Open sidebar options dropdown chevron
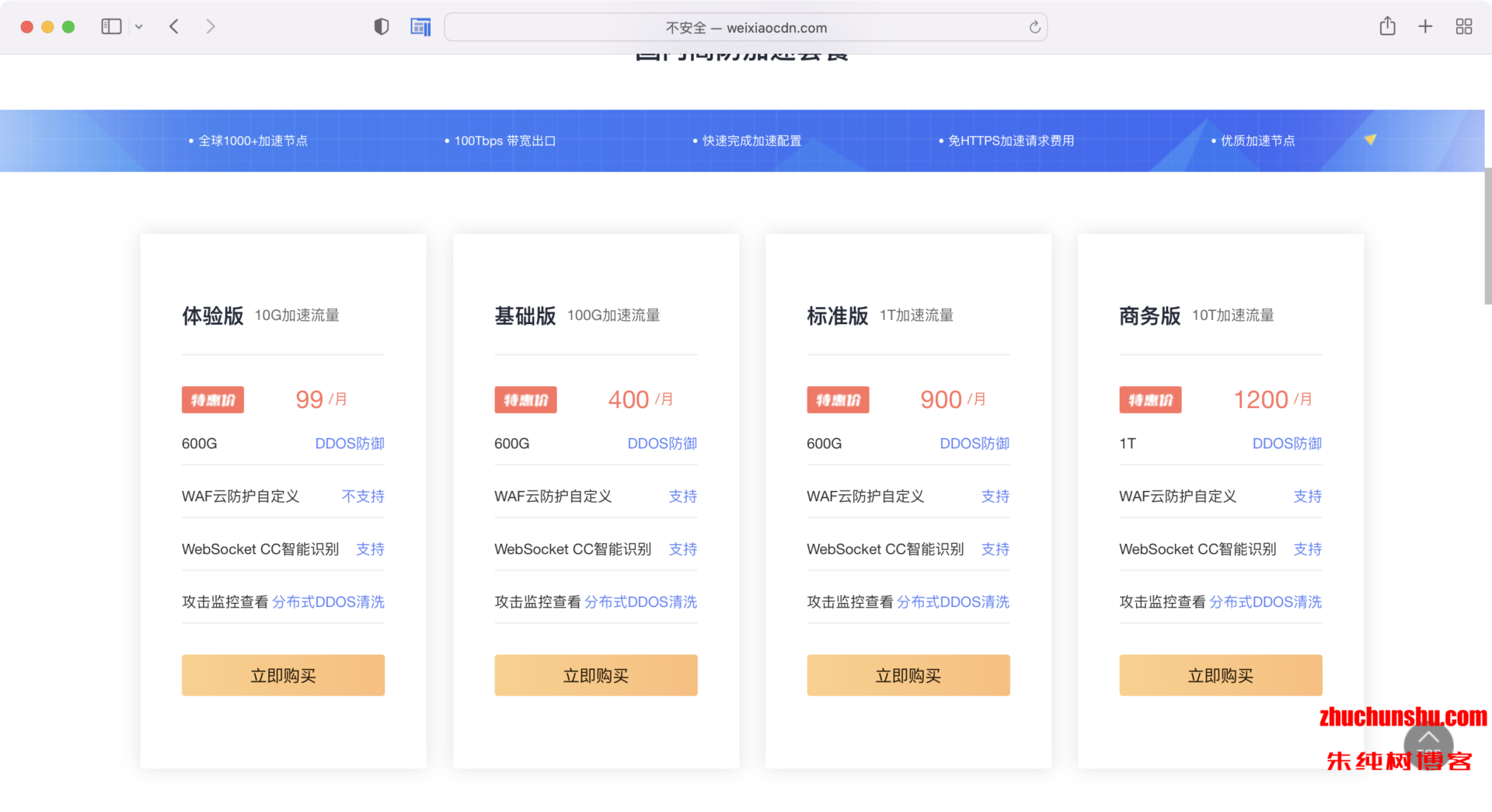1492x812 pixels. 139,26
